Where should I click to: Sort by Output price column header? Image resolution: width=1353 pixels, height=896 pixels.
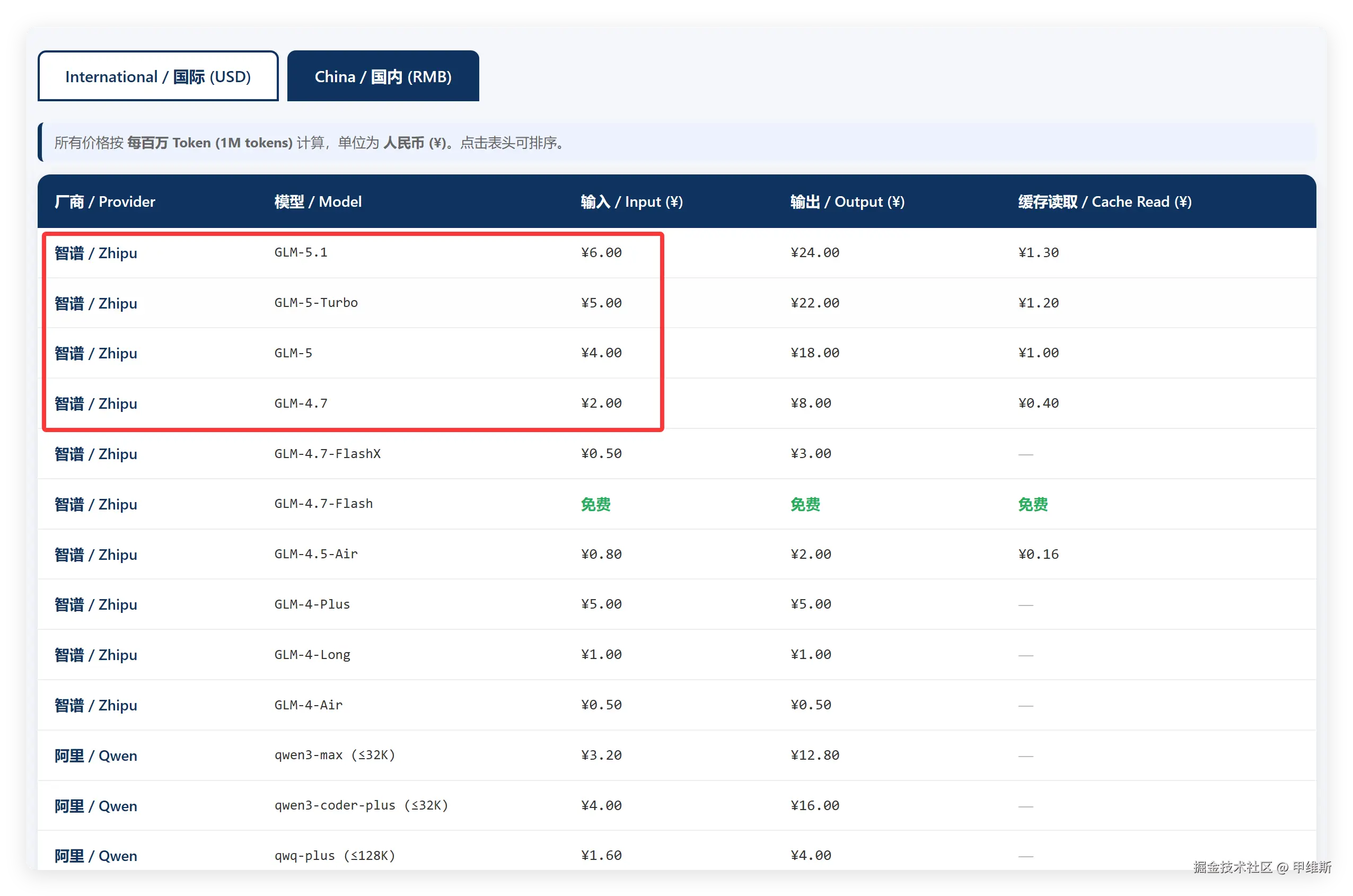click(x=847, y=201)
